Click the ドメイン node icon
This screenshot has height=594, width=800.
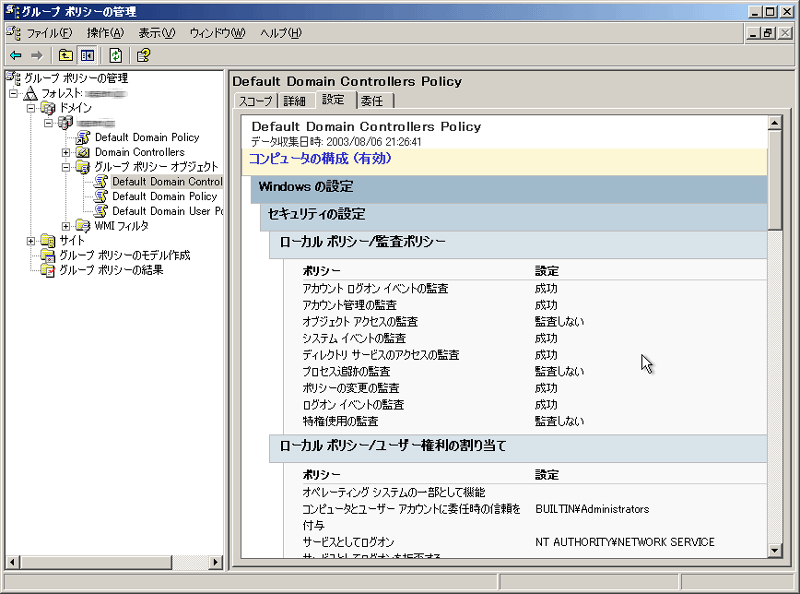point(48,108)
